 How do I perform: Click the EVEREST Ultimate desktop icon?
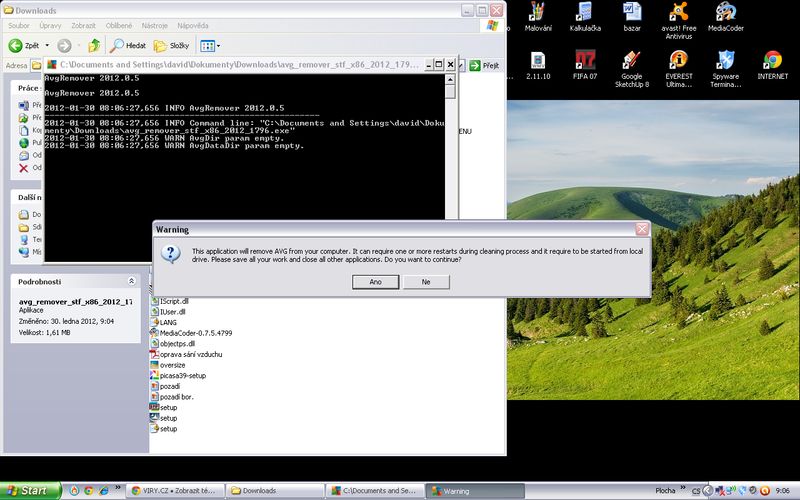(x=679, y=69)
